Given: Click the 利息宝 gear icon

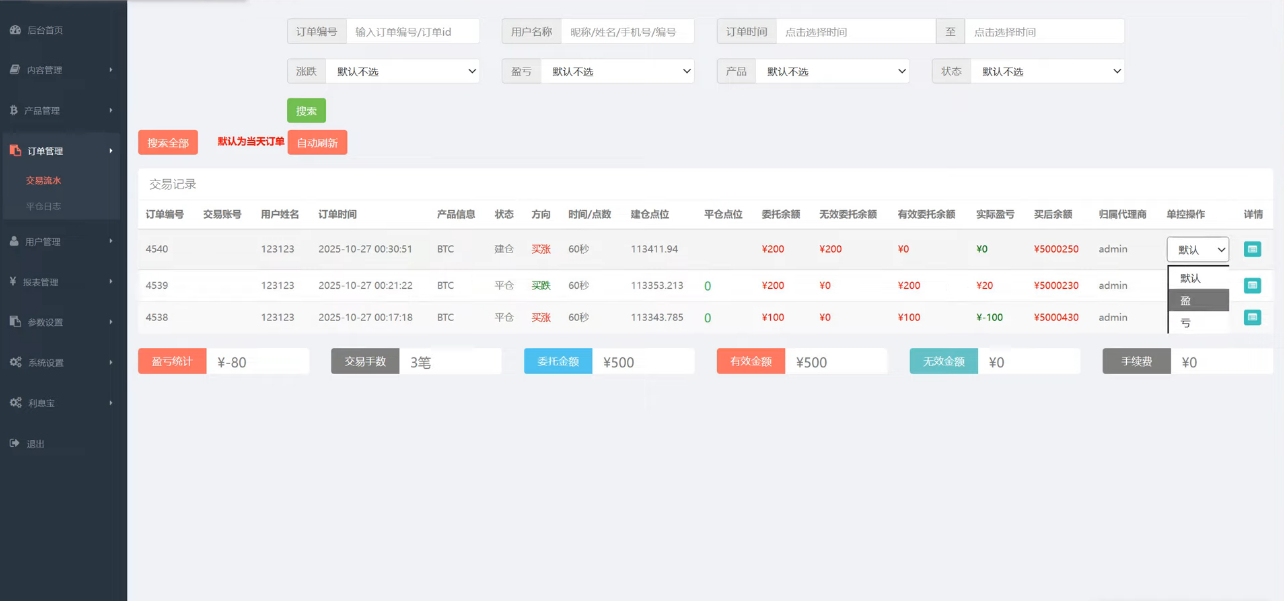Looking at the screenshot, I should [x=14, y=403].
